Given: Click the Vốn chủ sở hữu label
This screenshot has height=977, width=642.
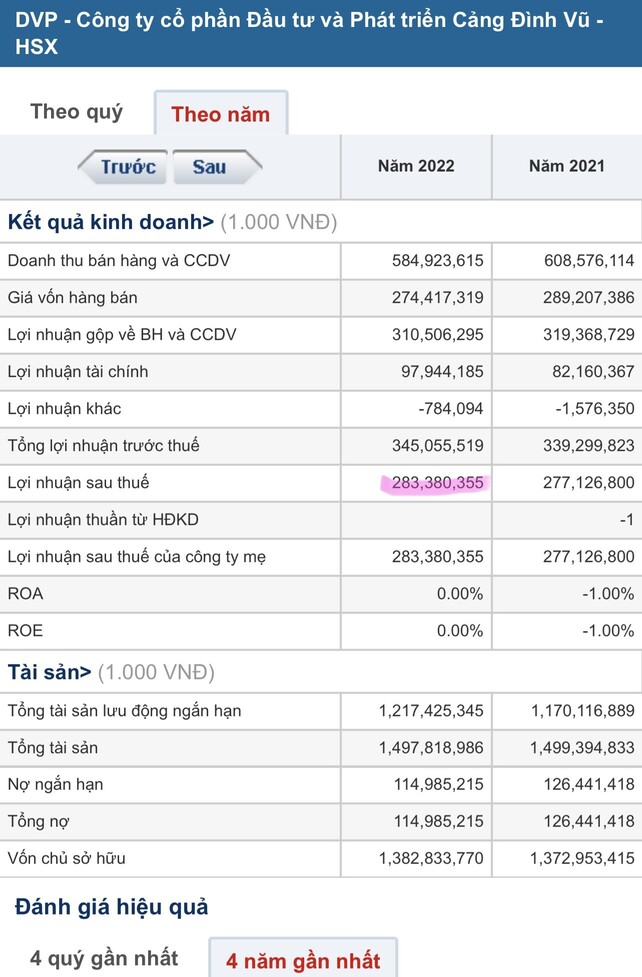Looking at the screenshot, I should pos(66,858).
